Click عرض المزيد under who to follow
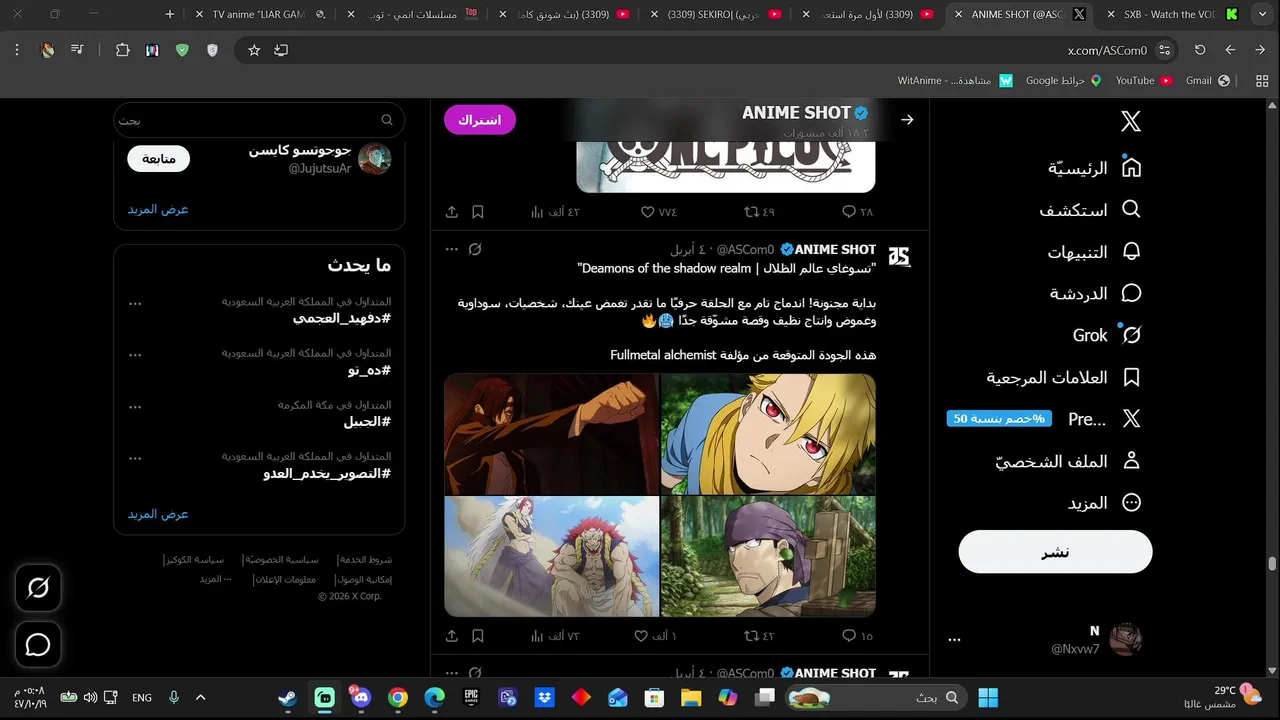 [158, 209]
